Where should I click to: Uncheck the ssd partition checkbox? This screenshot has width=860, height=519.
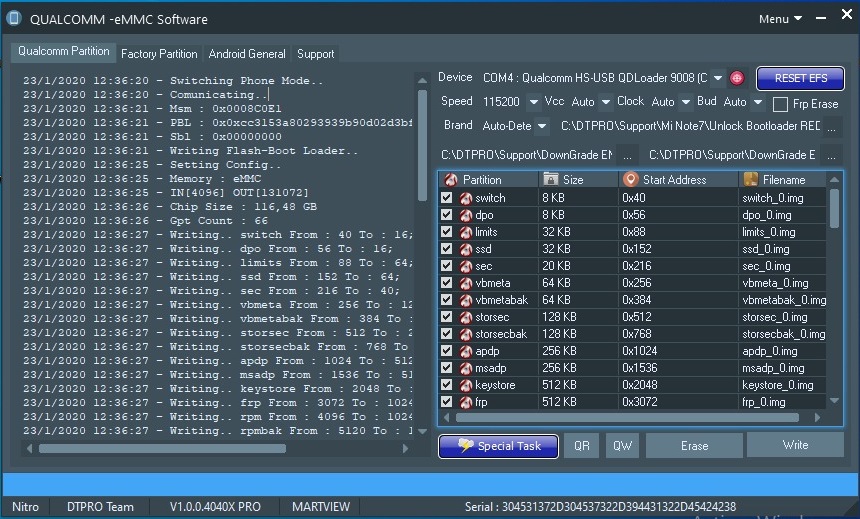point(446,249)
